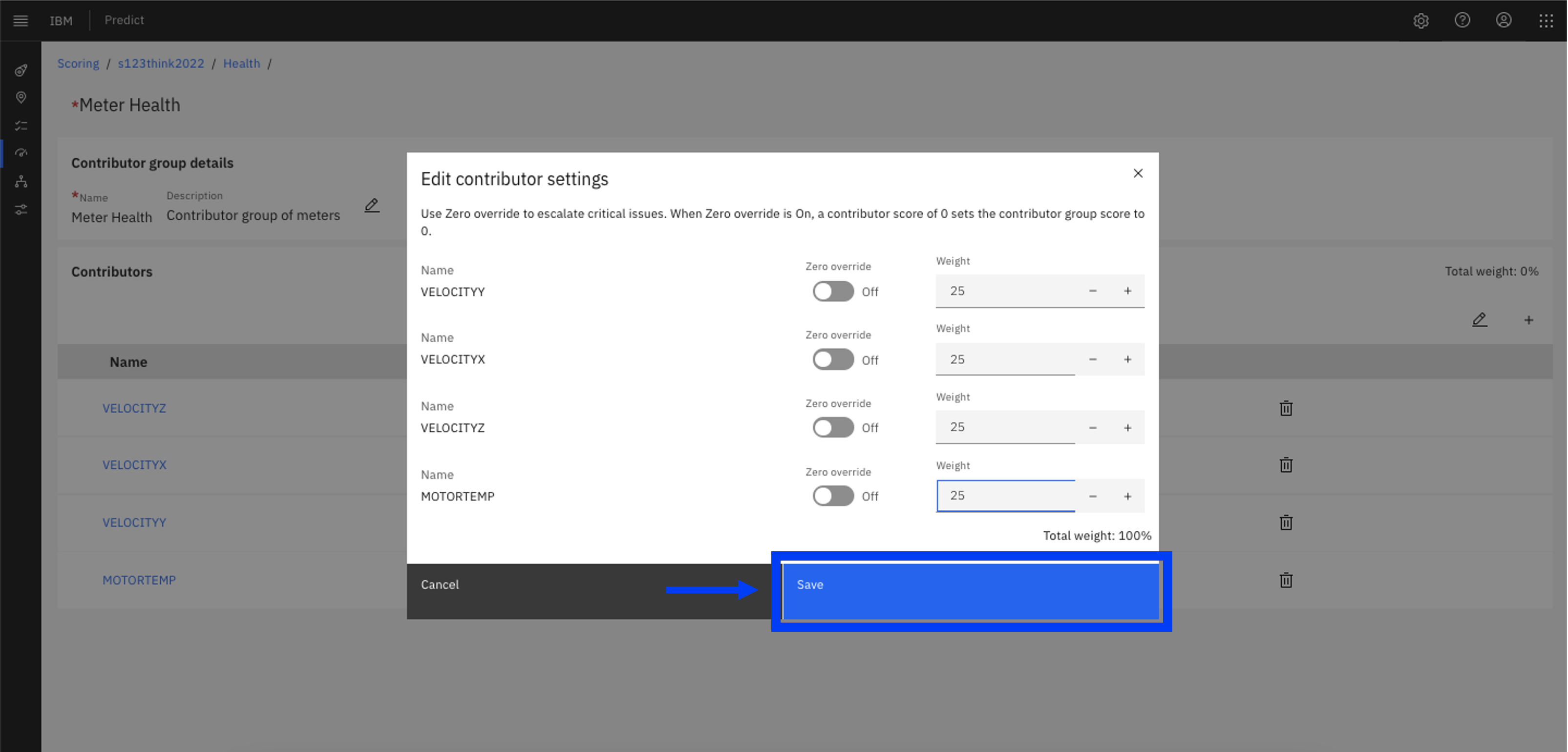Screen dimensions: 1568x752
Task: Click the MOTORTEMP weight input field
Action: [x=1006, y=497]
